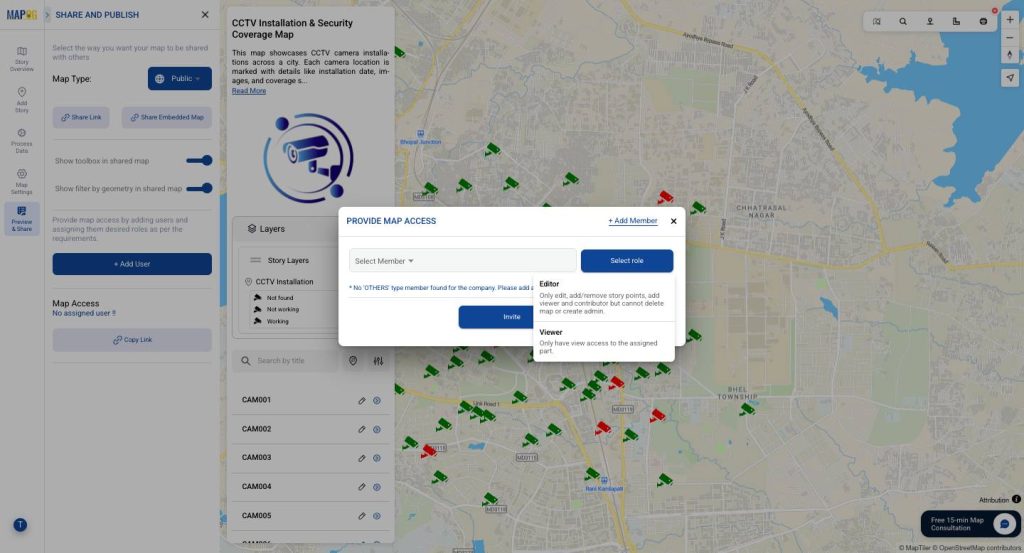Screen dimensions: 1024x553
Task: Toggle Show filter by geometry switch
Action: [x=199, y=188]
